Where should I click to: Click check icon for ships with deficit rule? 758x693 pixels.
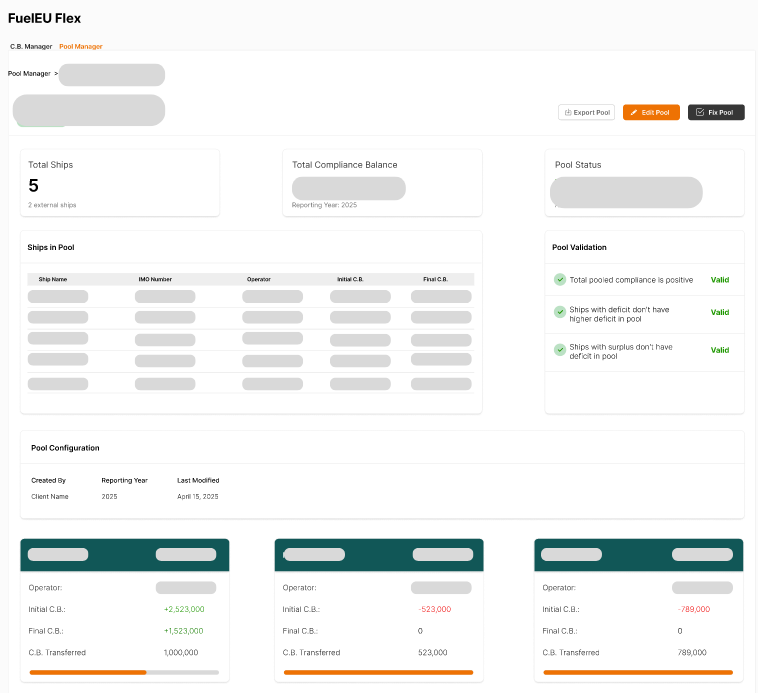[560, 312]
